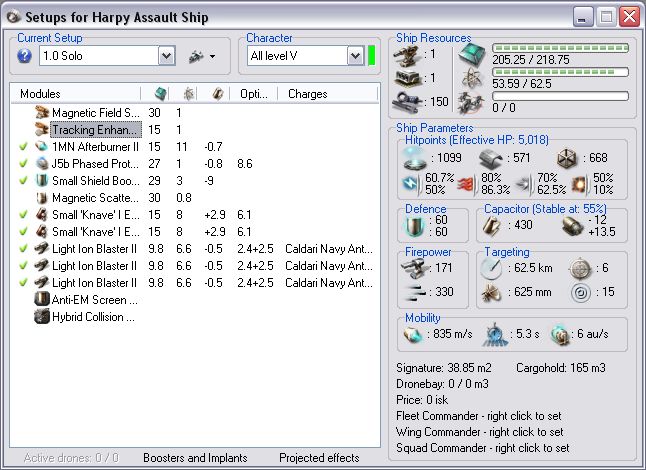Click the armor hitpoints icon showing 571

491,159
